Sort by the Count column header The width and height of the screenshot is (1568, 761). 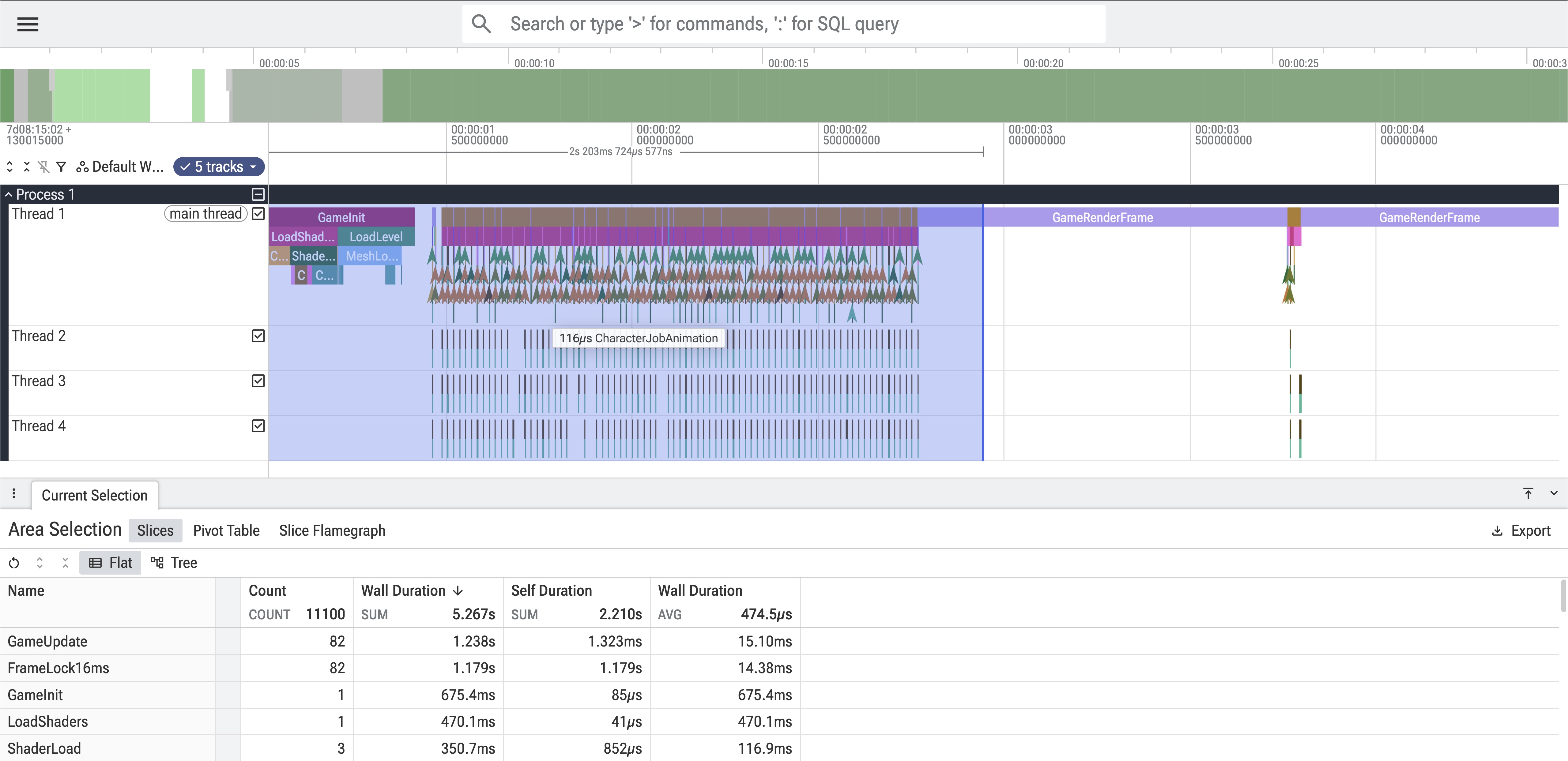click(267, 591)
